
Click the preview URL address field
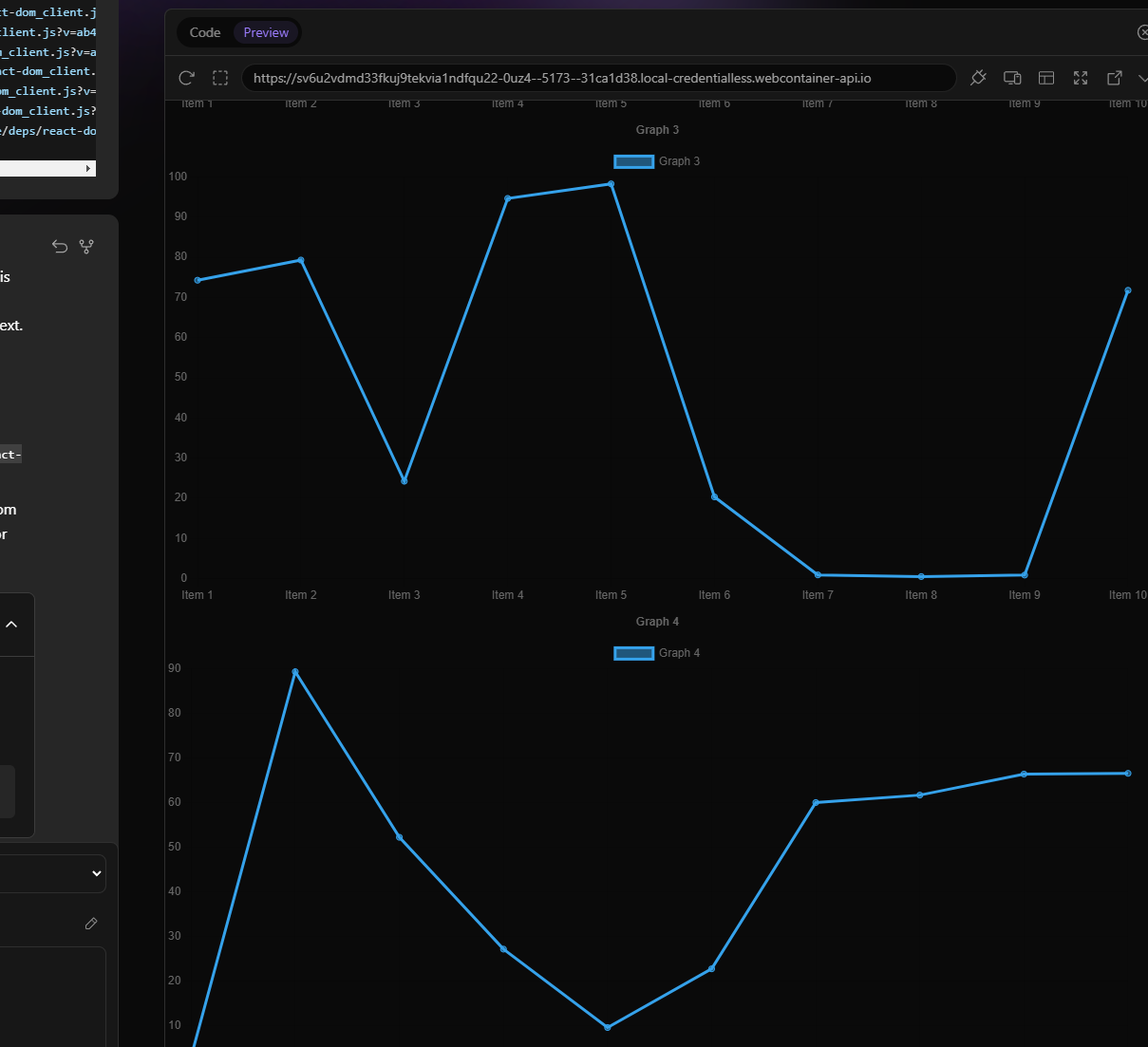[598, 78]
